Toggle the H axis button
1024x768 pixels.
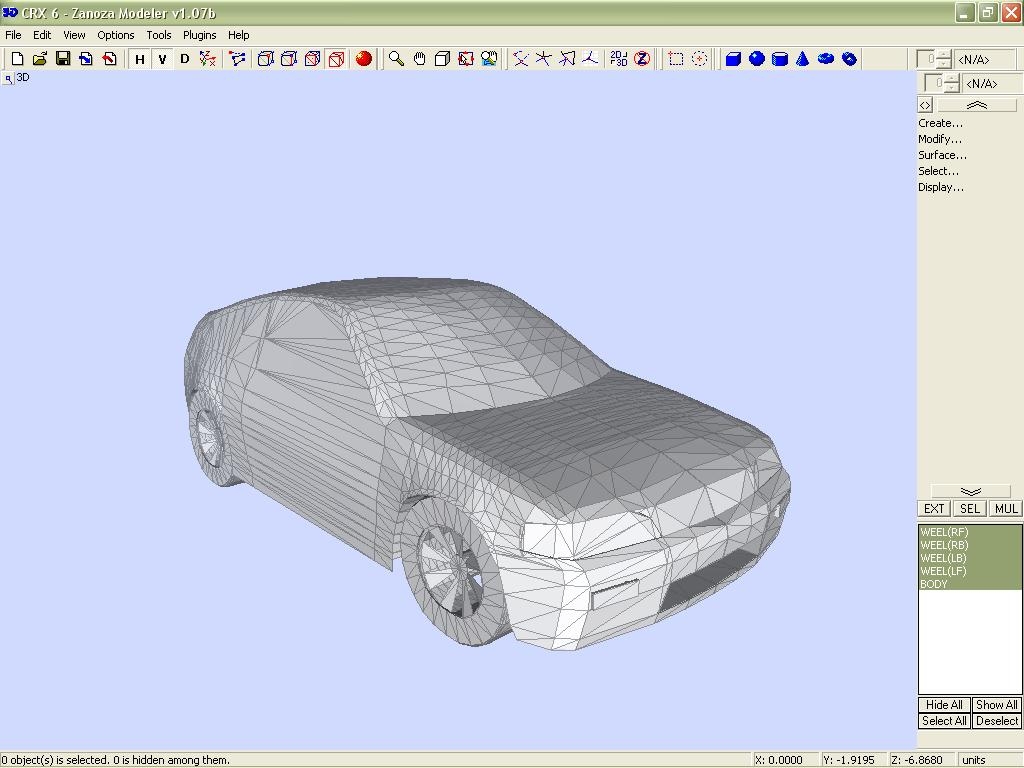[140, 59]
